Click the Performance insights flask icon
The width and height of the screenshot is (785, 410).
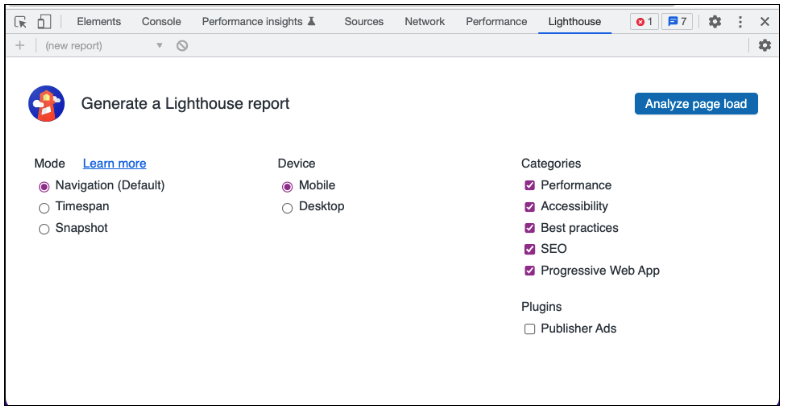pyautogui.click(x=311, y=21)
